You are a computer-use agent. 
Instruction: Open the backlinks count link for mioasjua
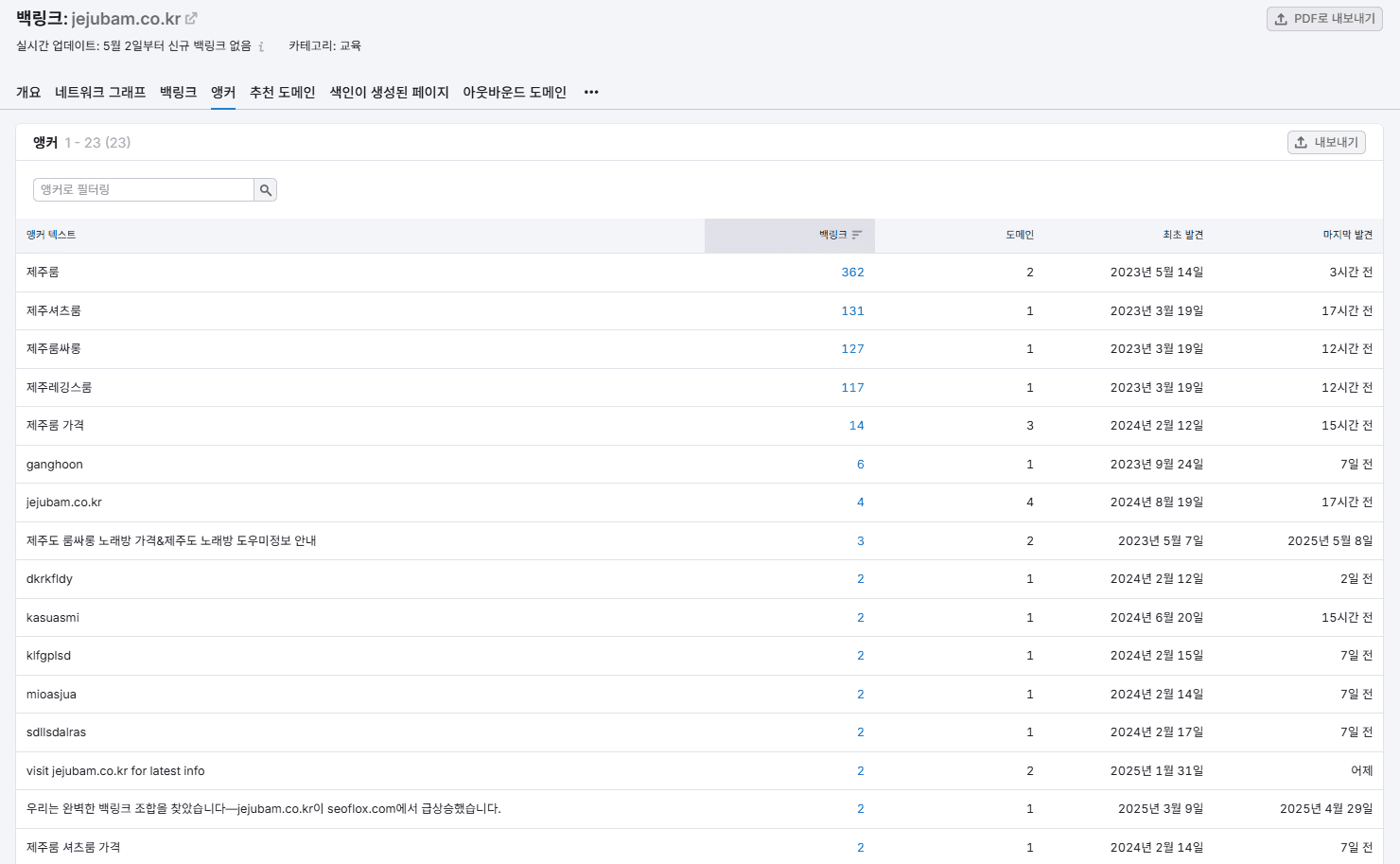861,695
